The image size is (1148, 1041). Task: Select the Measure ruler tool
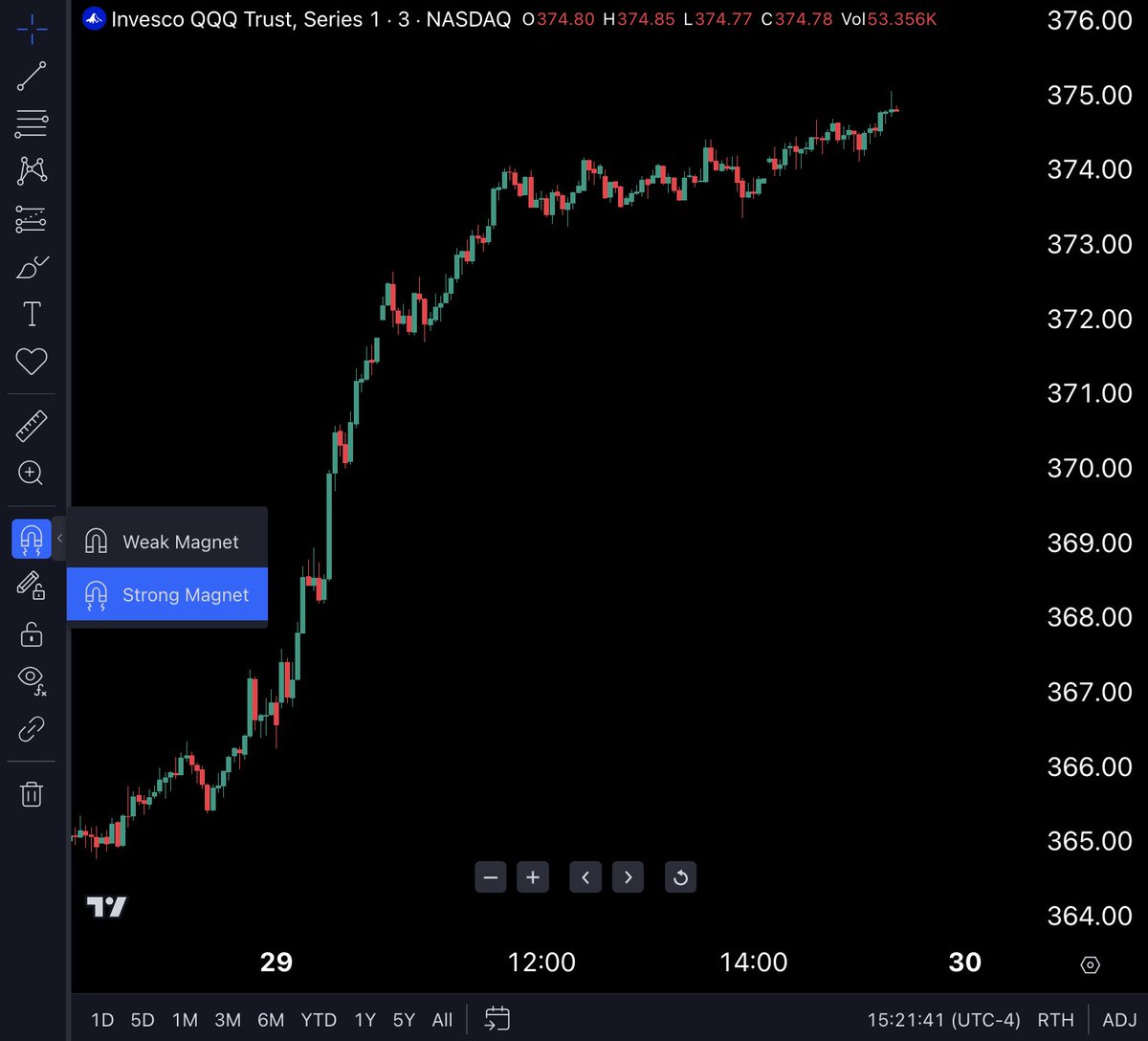pos(32,425)
